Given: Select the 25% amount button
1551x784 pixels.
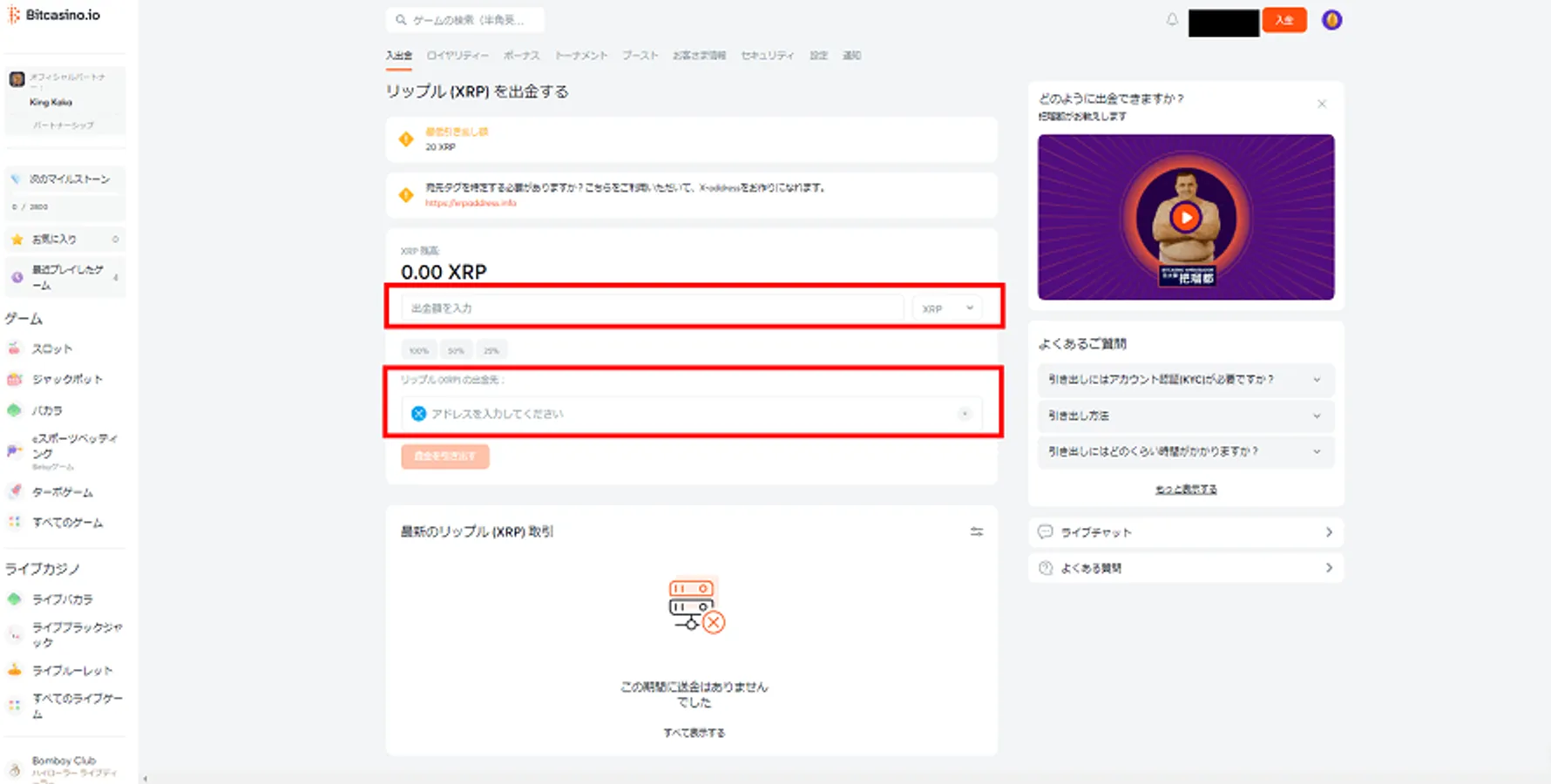Looking at the screenshot, I should pos(491,350).
